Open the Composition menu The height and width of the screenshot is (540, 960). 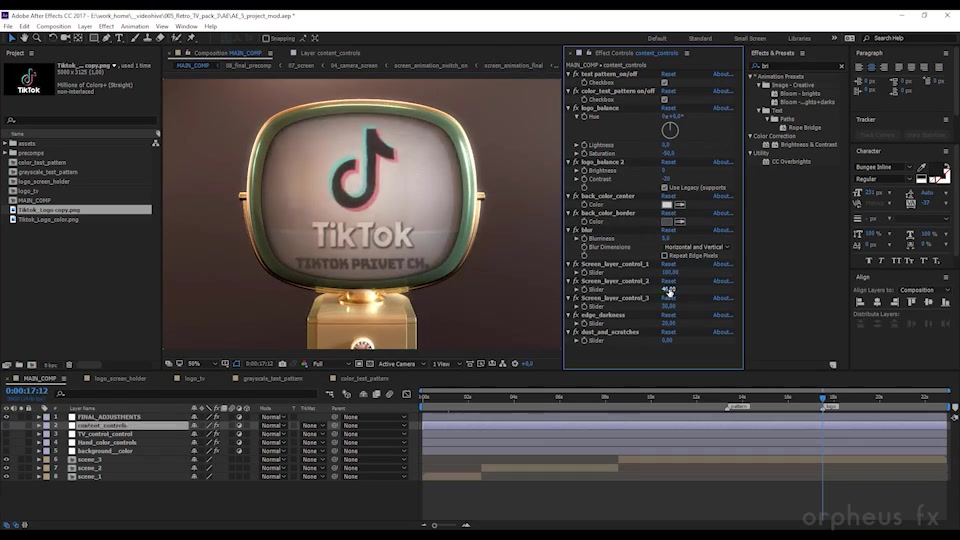[x=53, y=26]
